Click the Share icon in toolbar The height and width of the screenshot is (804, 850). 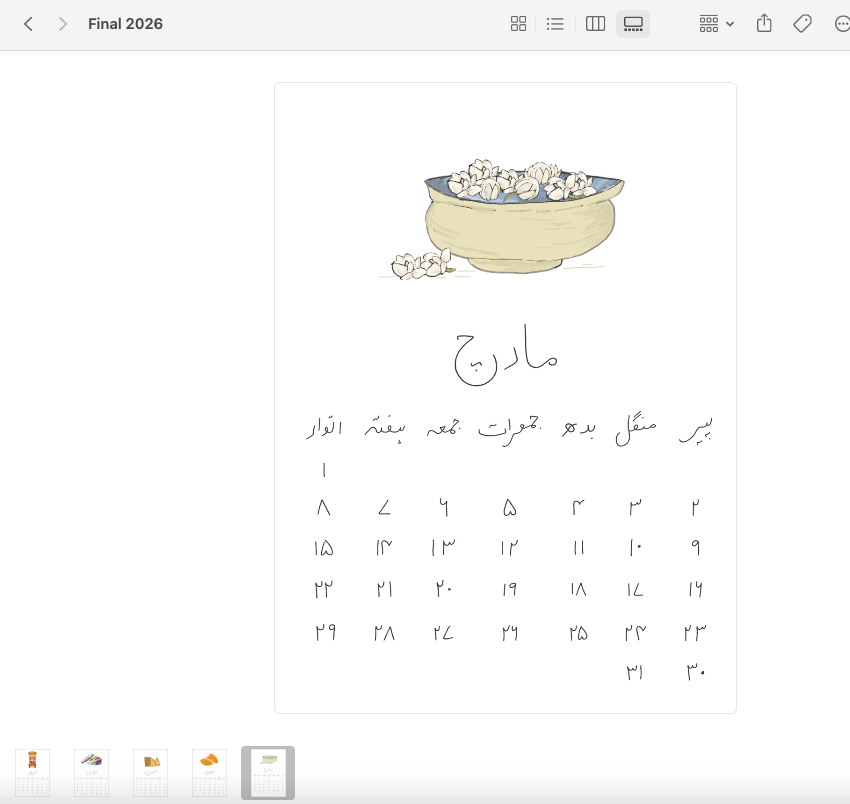click(764, 24)
